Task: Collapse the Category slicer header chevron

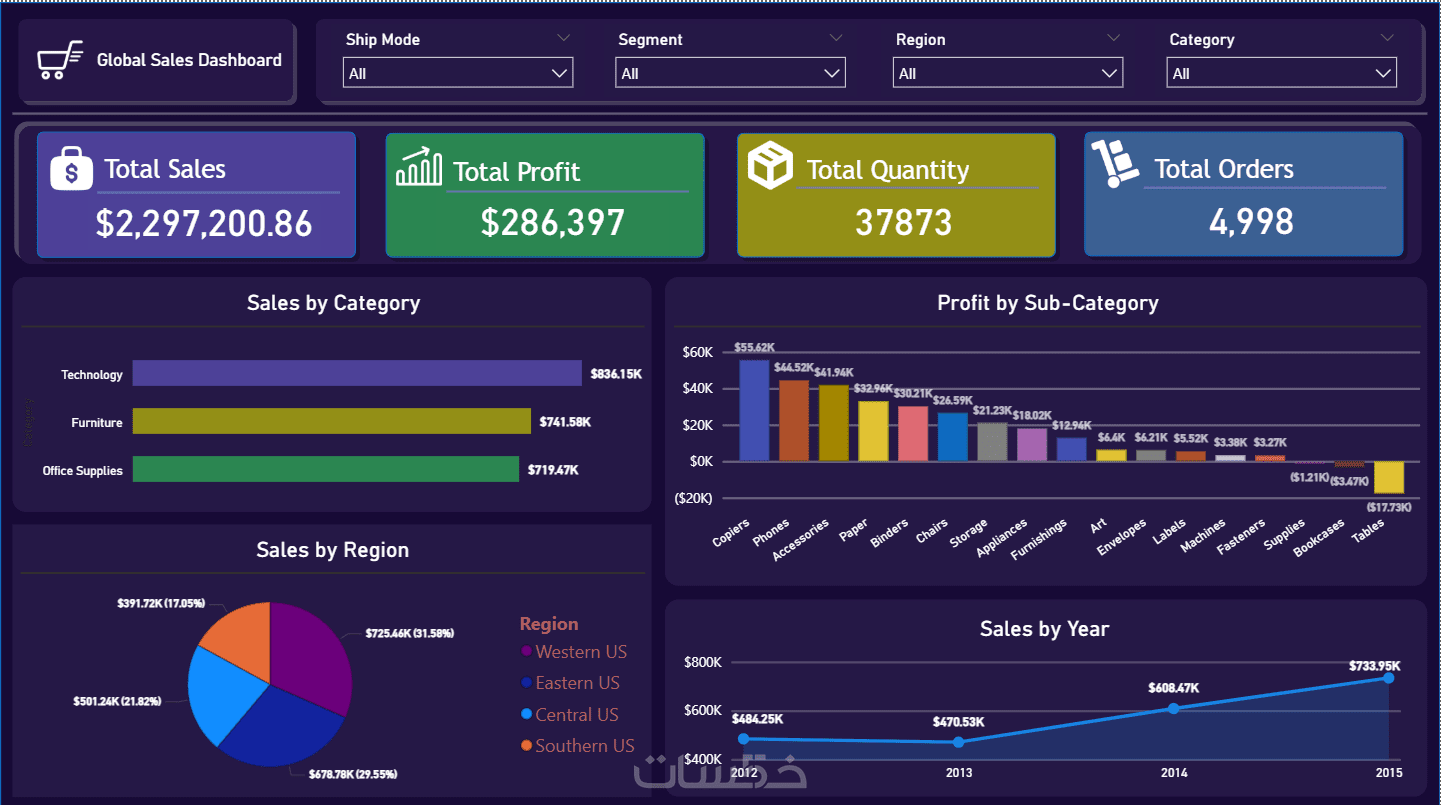Action: (1386, 38)
